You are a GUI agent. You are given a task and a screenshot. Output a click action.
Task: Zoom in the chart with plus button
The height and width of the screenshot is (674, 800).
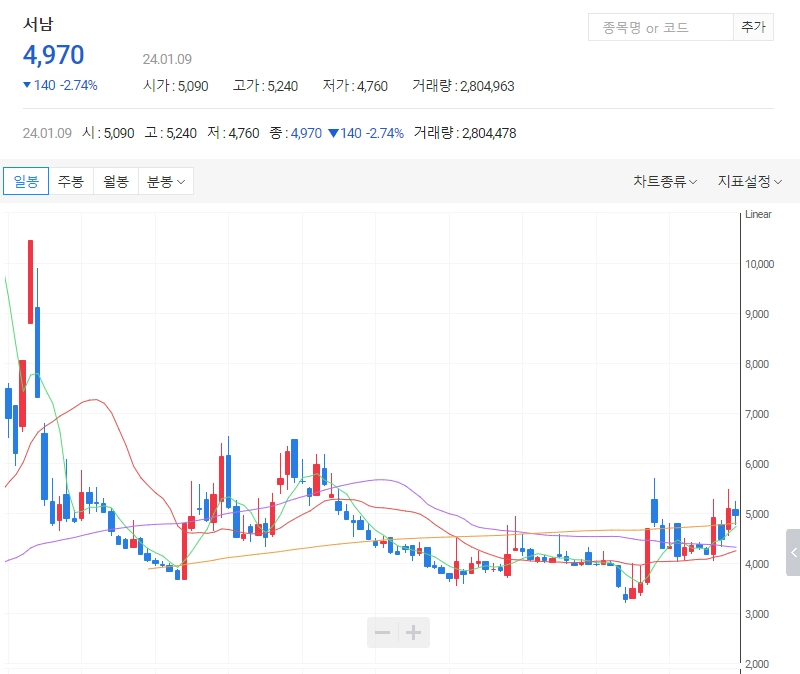click(x=414, y=633)
